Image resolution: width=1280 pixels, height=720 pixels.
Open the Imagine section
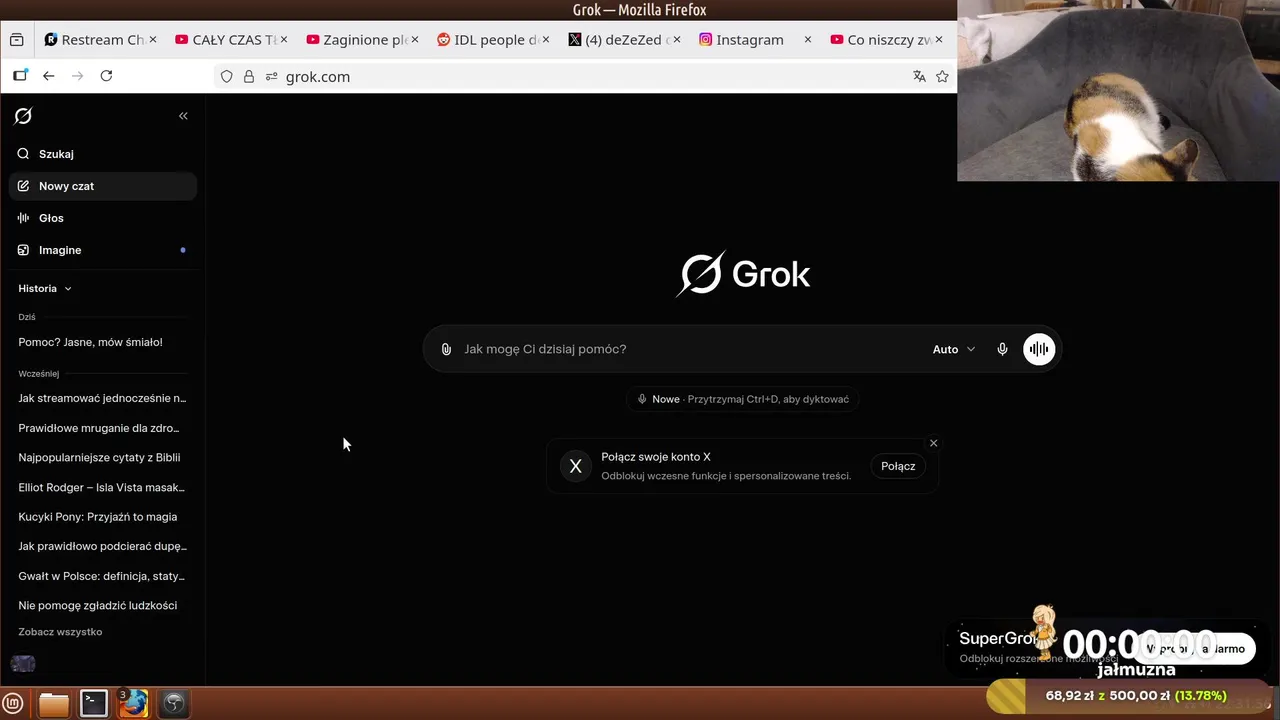103,250
